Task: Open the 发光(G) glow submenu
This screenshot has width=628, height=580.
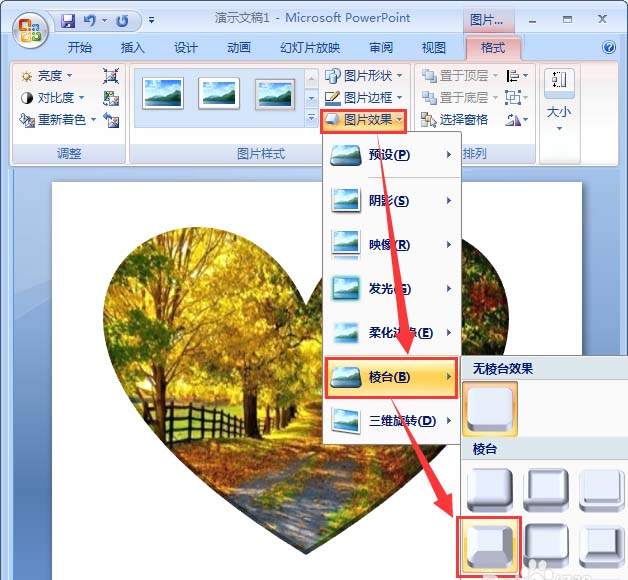Action: point(392,288)
